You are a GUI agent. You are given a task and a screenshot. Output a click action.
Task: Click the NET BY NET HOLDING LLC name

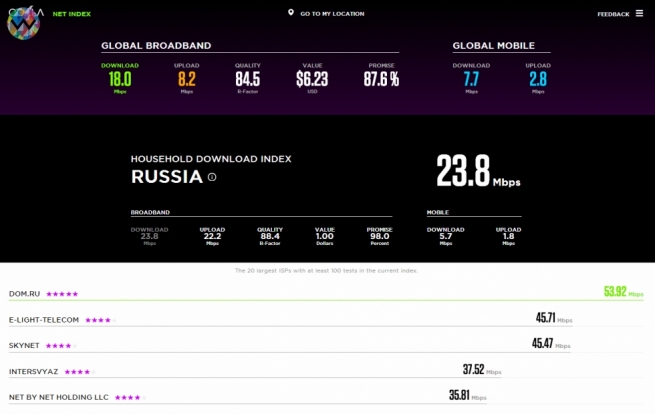(x=58, y=397)
